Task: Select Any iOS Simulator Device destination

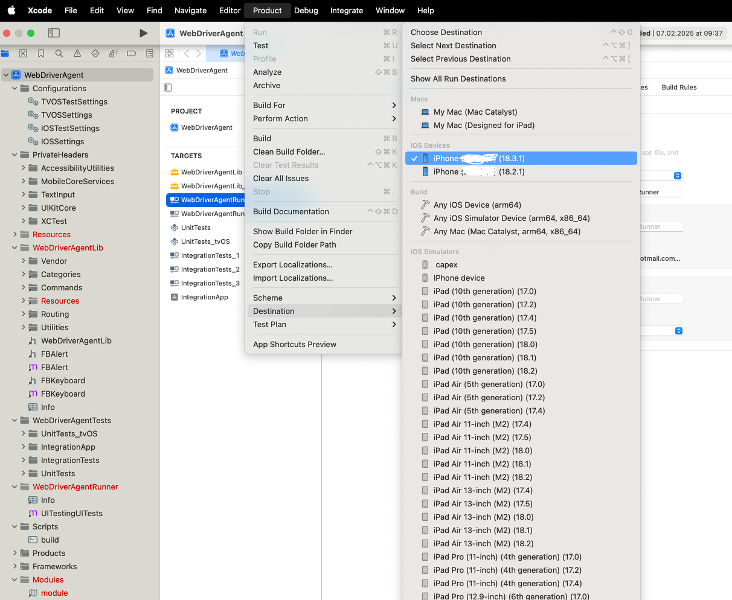Action: click(521, 218)
